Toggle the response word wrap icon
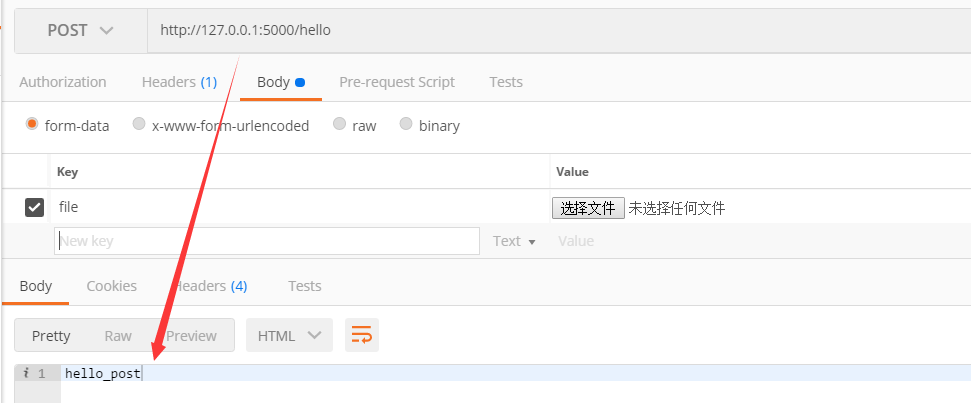Image resolution: width=971 pixels, height=403 pixels. (361, 335)
